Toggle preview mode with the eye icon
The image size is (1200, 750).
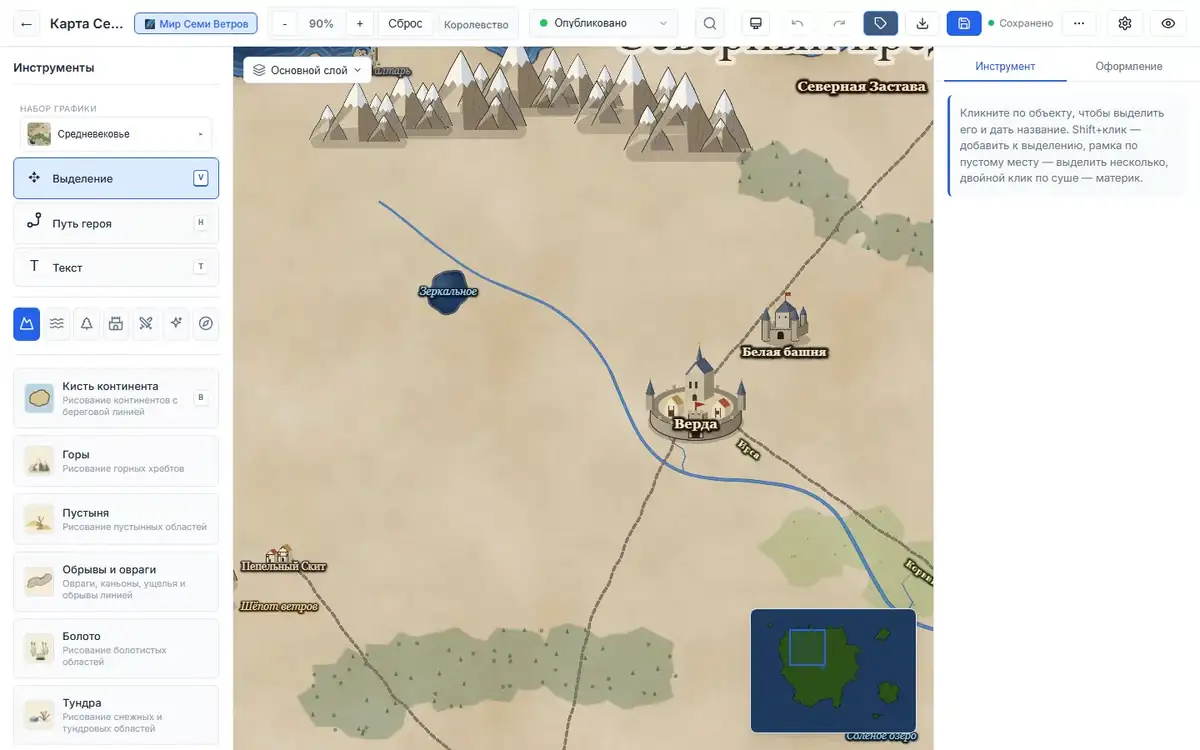pyautogui.click(x=1168, y=23)
